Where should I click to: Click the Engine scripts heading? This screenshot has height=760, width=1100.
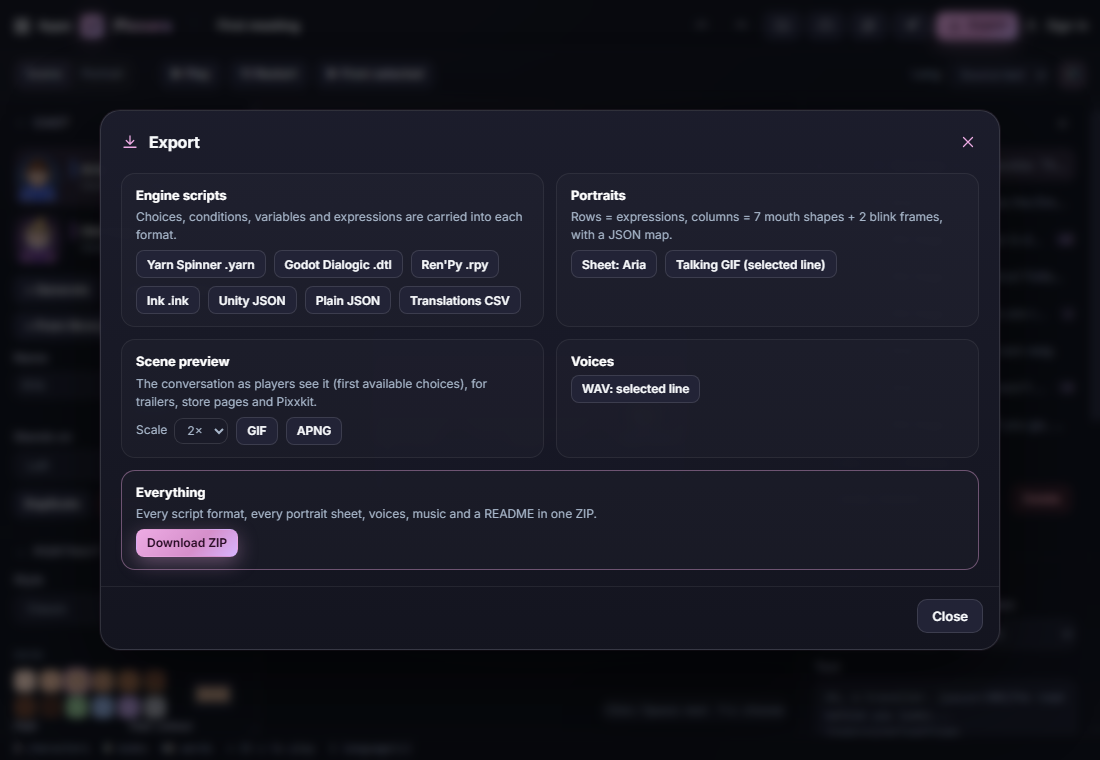[181, 196]
